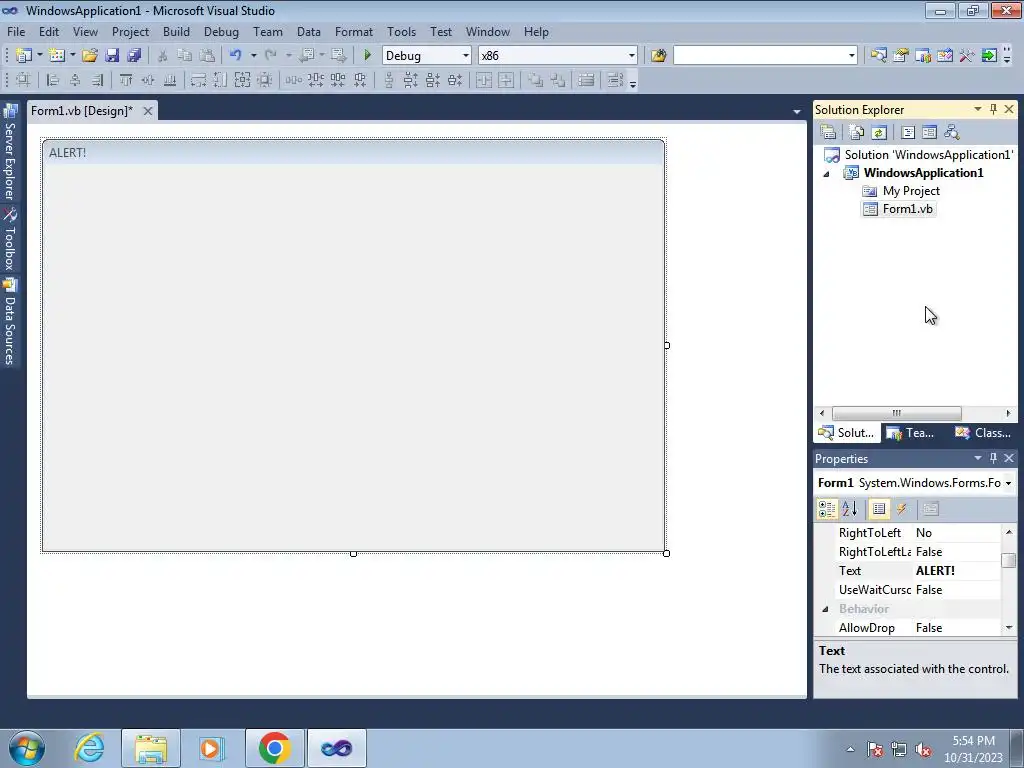Open the Toolbox hammer-and-wrench toolbar icon
Image resolution: width=1024 pixels, height=768 pixels.
967,56
